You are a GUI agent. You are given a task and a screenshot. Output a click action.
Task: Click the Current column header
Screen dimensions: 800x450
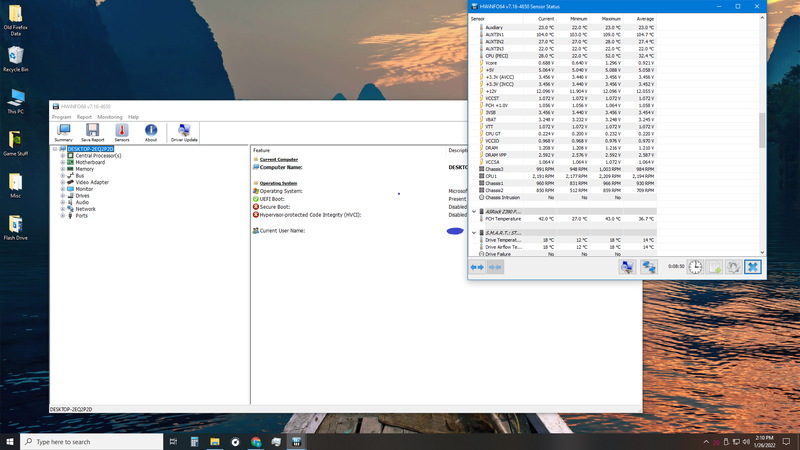[539, 19]
